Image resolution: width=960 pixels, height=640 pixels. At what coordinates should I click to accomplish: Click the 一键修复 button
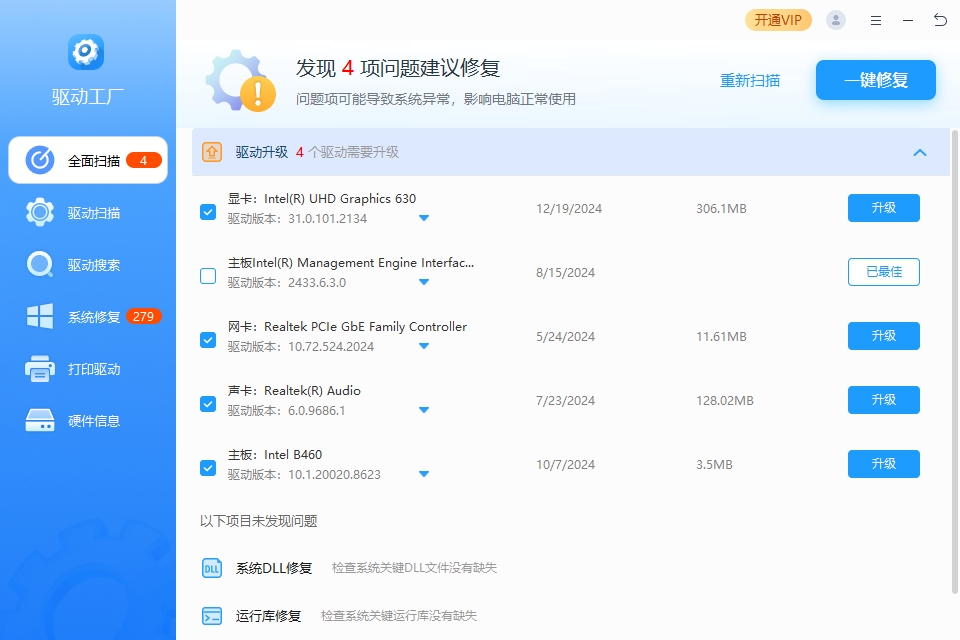[x=876, y=80]
